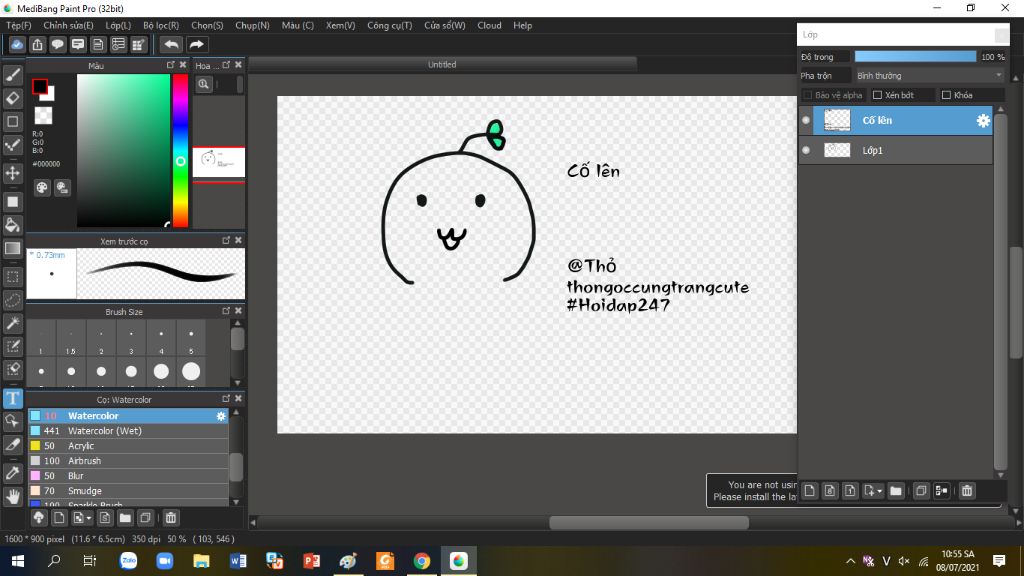Image resolution: width=1024 pixels, height=576 pixels.
Task: Check the Bảo vệ alpha checkbox
Action: (808, 95)
